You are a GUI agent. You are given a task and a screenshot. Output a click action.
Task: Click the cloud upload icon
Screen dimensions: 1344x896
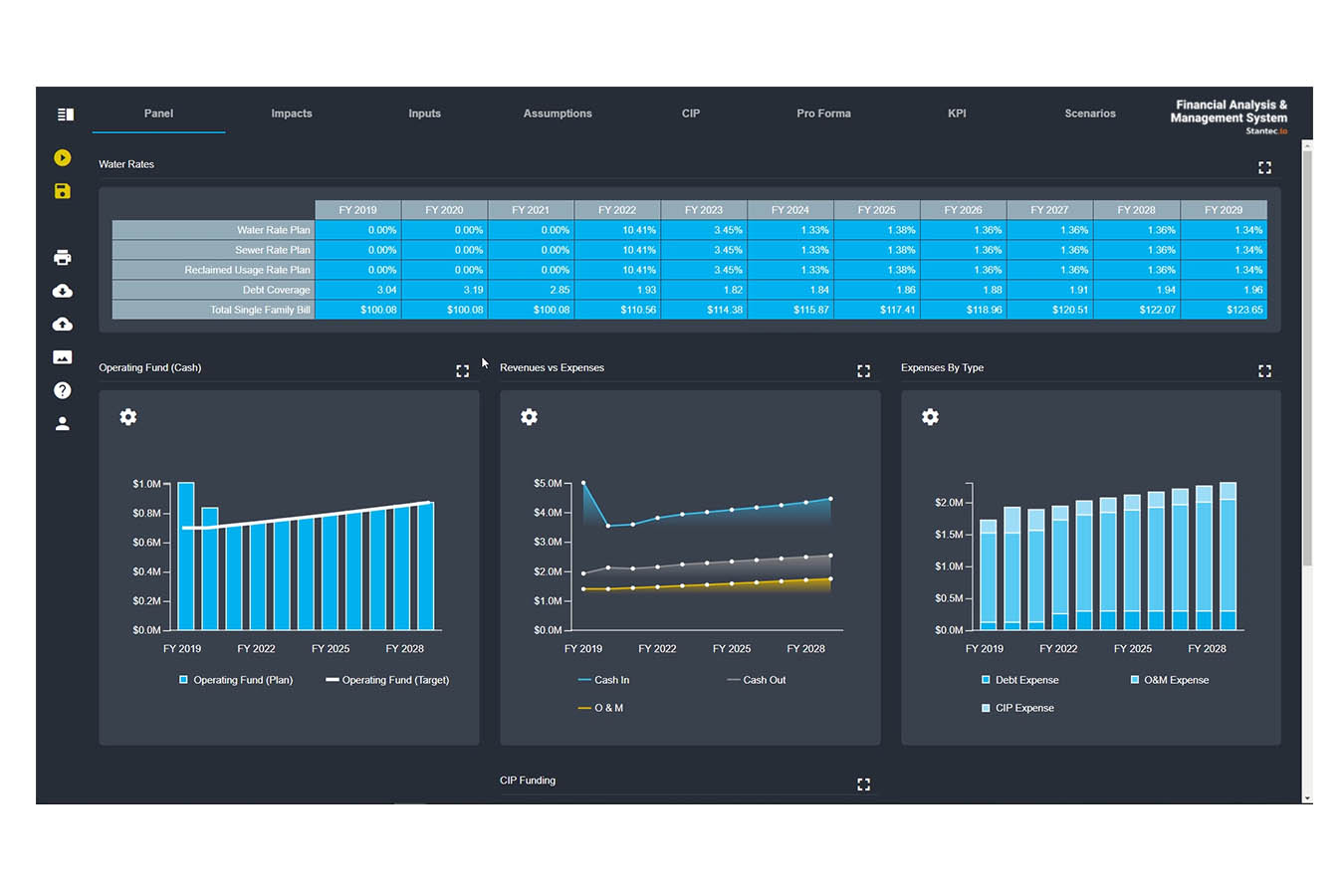coord(62,325)
